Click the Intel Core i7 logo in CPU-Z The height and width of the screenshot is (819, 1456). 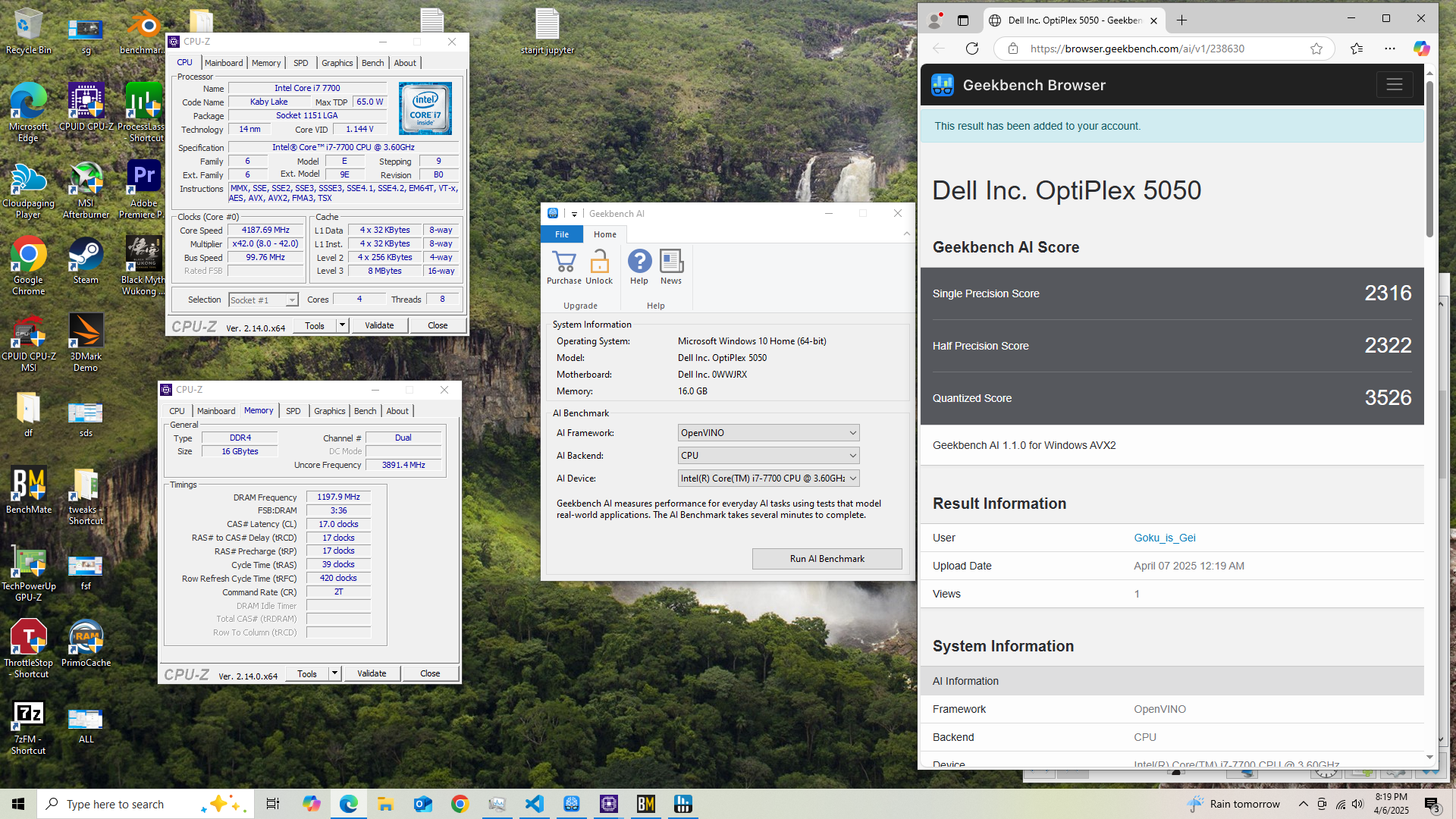click(425, 108)
